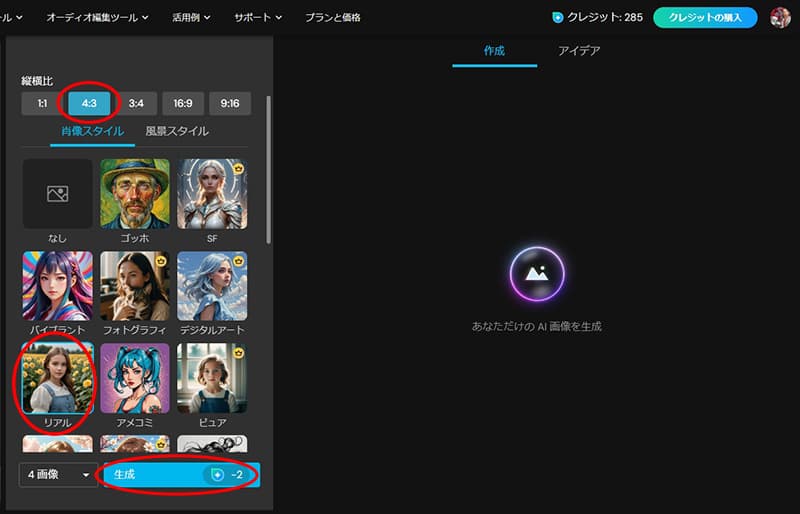
Task: Click the image generation placeholder icon
Action: pos(537,274)
